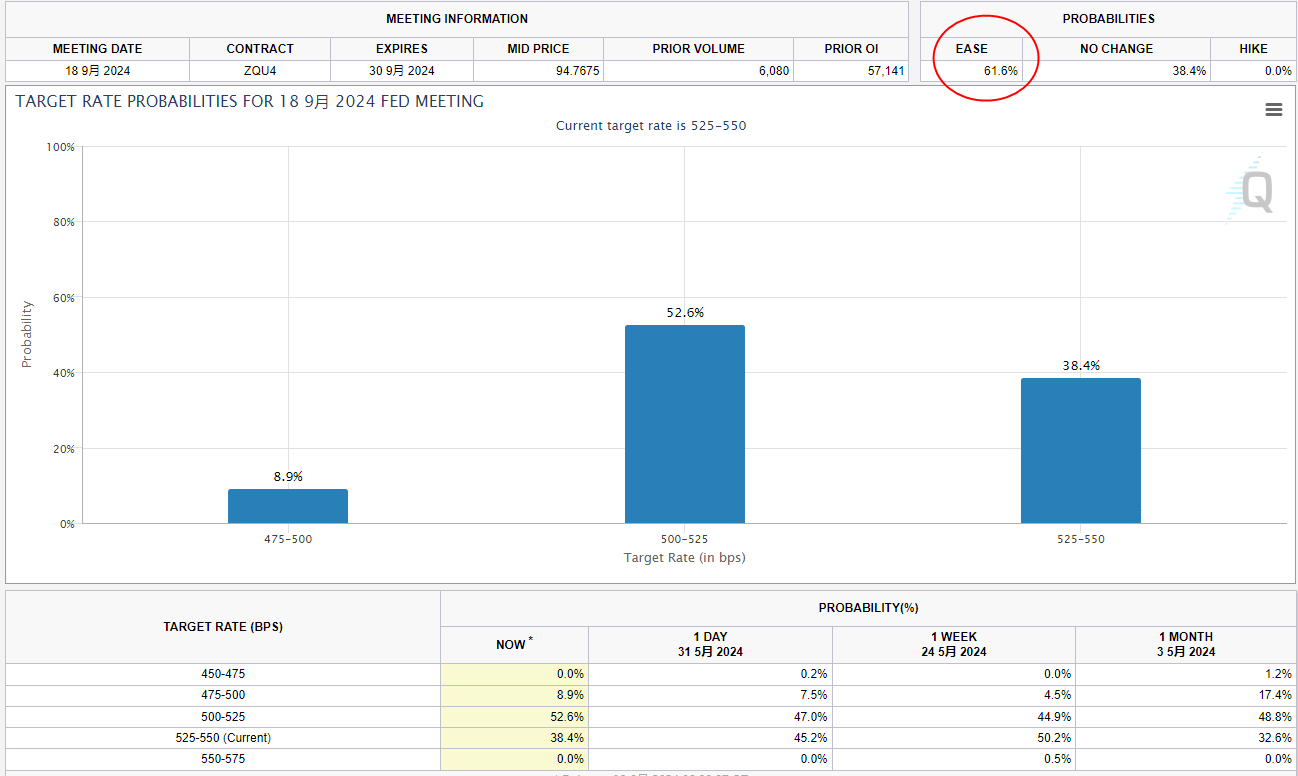The image size is (1298, 776).
Task: Click the EASE column header
Action: (971, 49)
